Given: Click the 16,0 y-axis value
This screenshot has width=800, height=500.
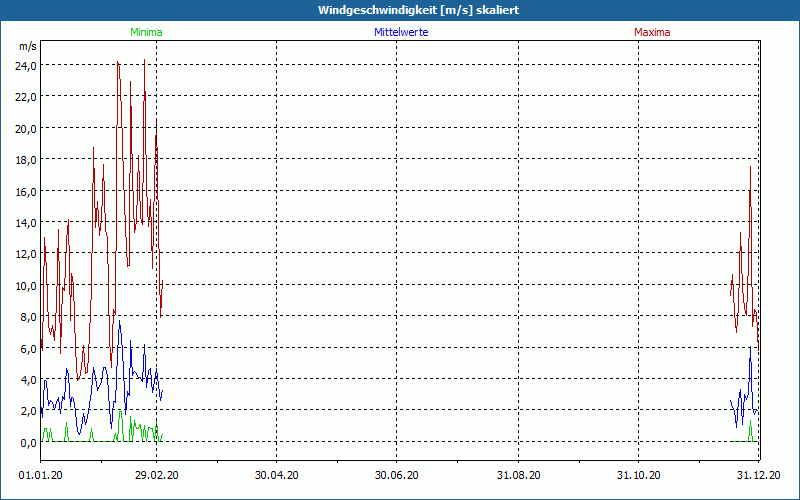Looking at the screenshot, I should tap(25, 191).
